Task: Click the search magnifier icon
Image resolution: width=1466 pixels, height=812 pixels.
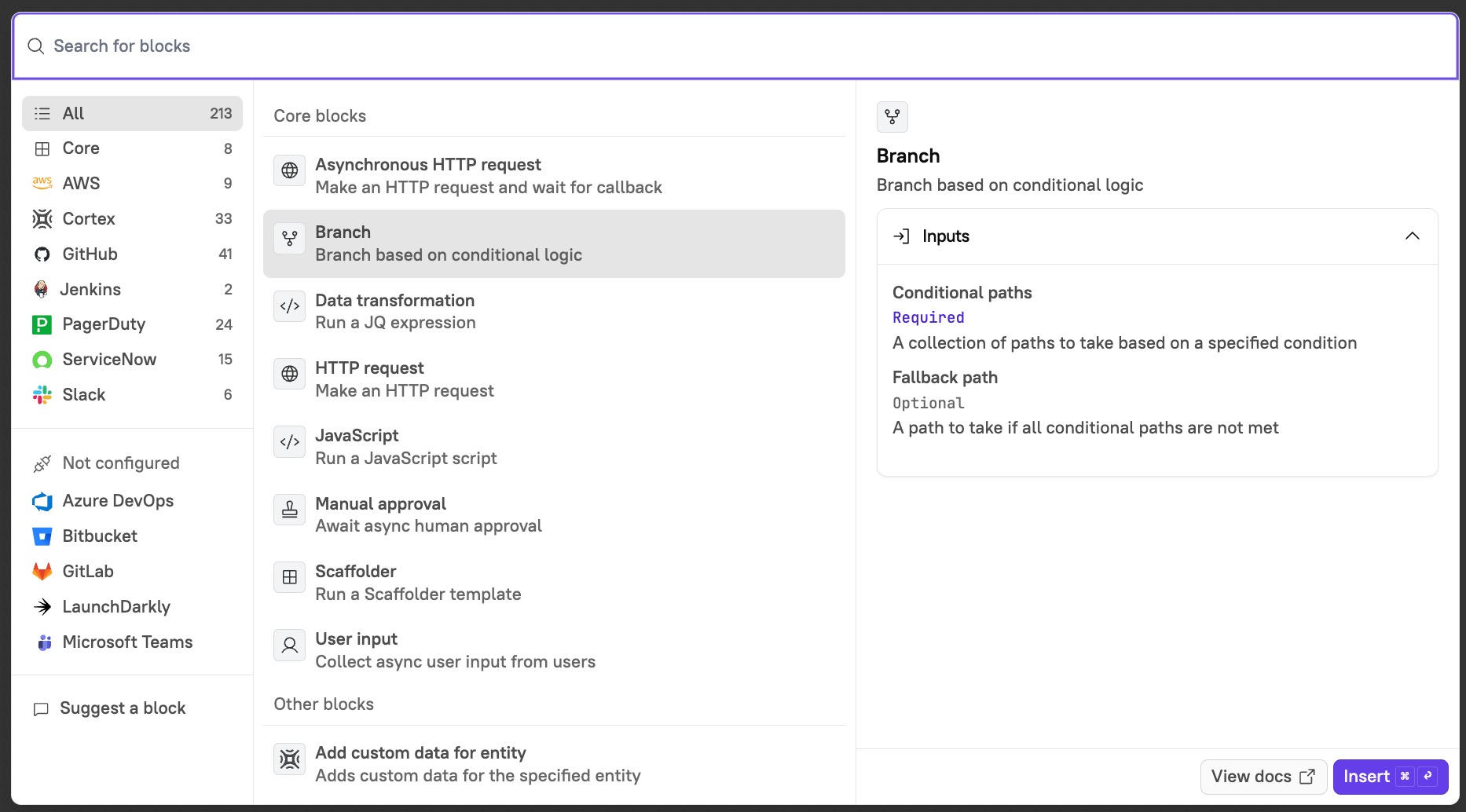Action: pyautogui.click(x=35, y=46)
